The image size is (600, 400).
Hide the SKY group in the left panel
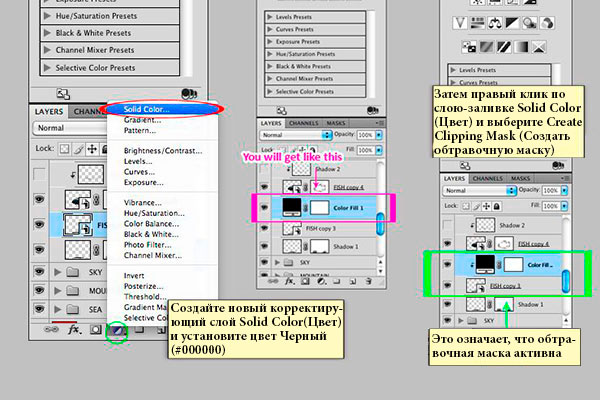coord(39,272)
